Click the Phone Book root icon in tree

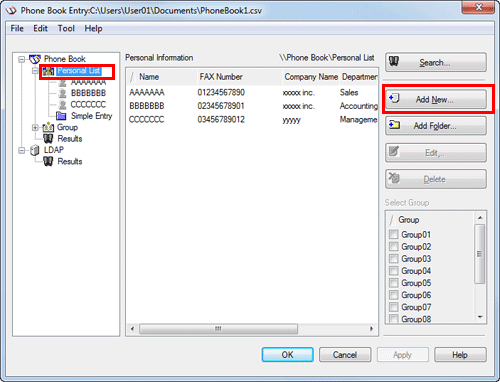(x=35, y=59)
